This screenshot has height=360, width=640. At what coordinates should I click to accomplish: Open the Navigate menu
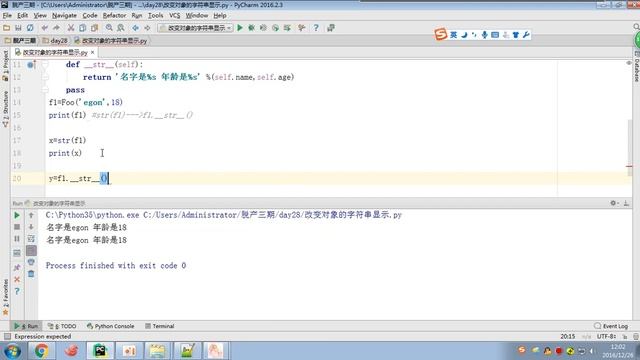coord(64,16)
